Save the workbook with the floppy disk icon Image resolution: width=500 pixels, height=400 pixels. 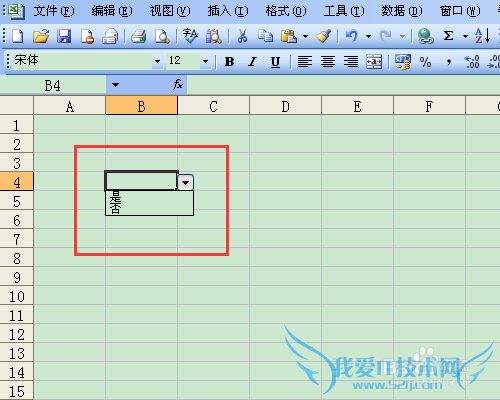[64, 36]
